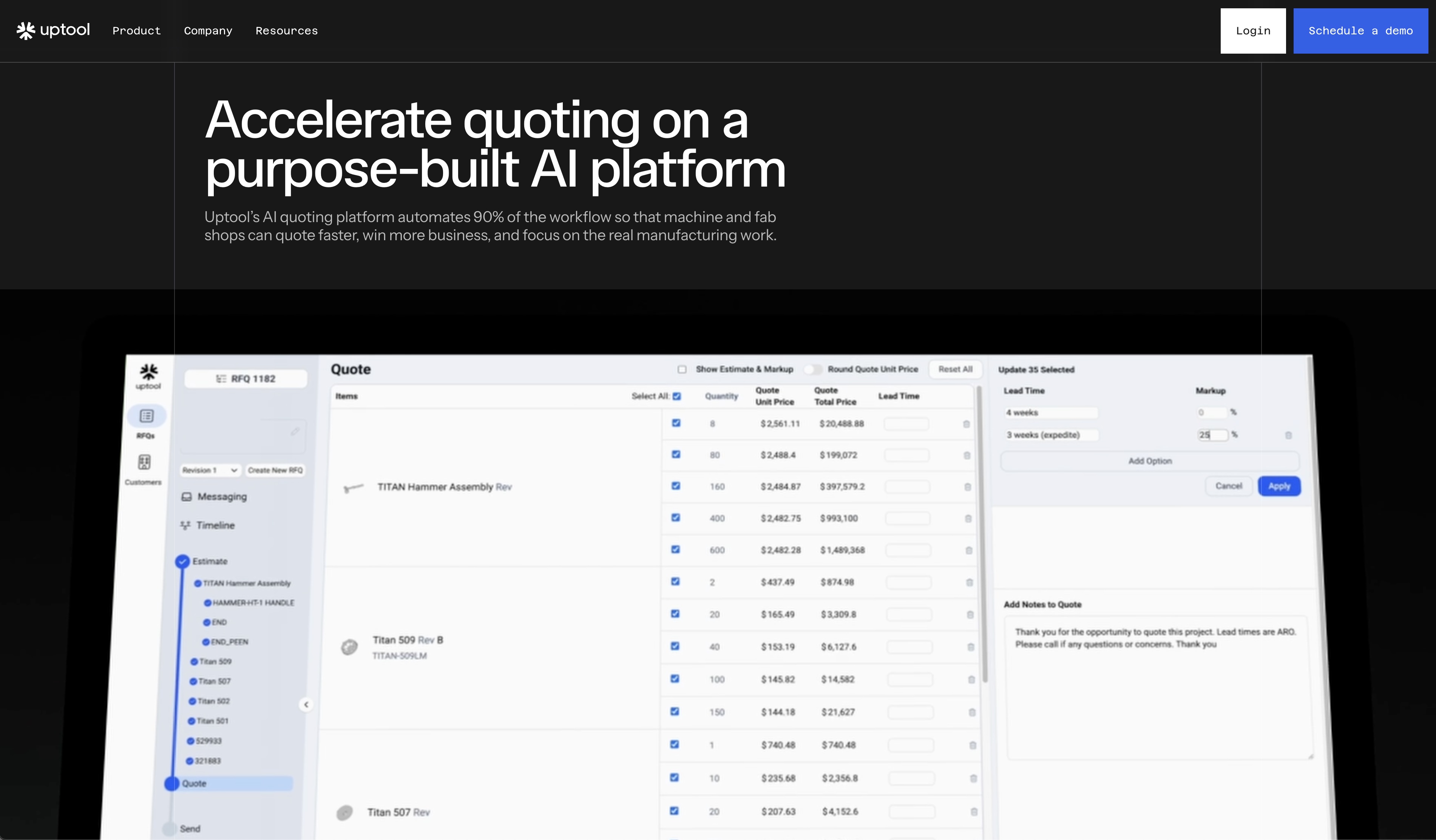Collapse the sidebar with chevron button

(306, 705)
